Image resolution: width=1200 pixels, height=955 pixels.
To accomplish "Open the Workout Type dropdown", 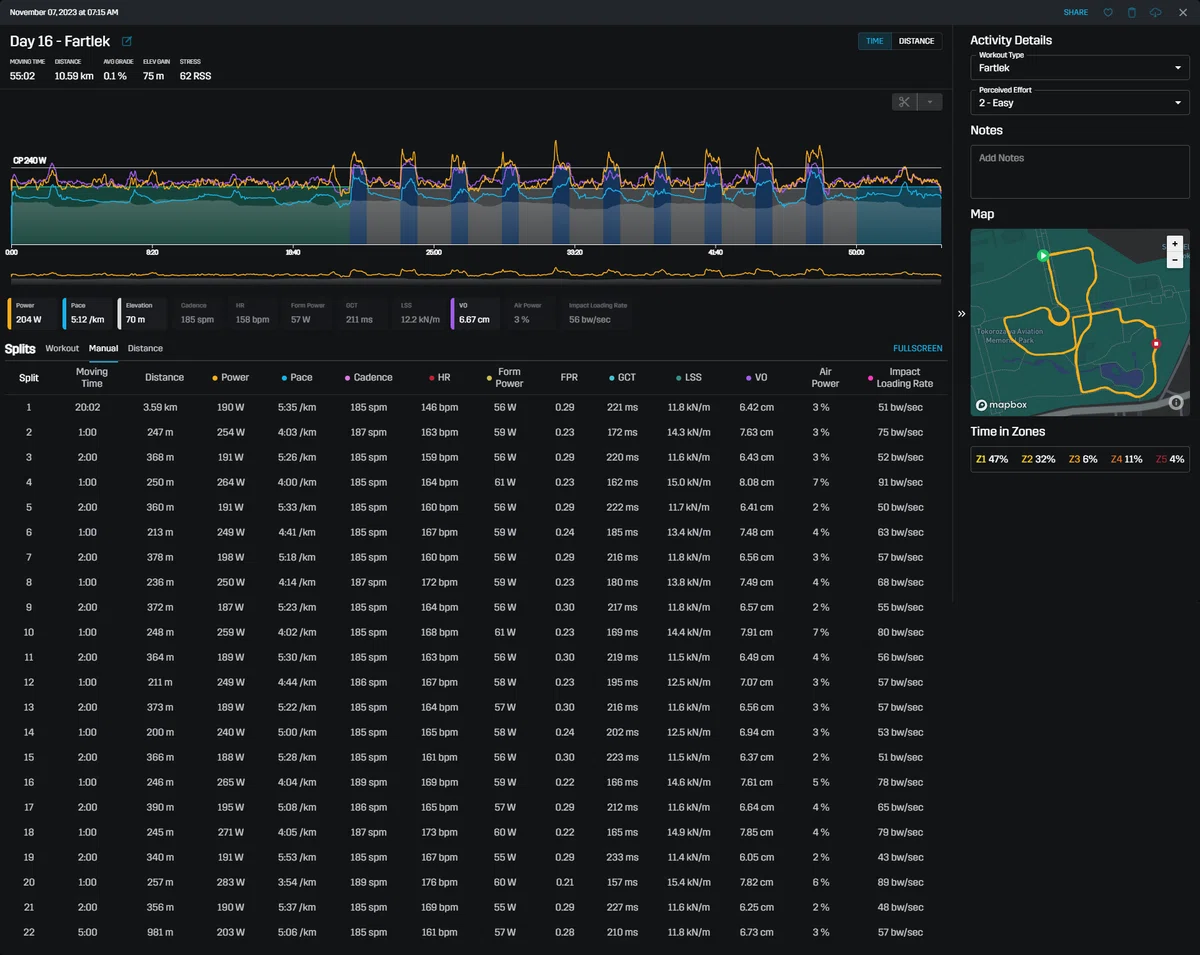I will pos(1080,67).
